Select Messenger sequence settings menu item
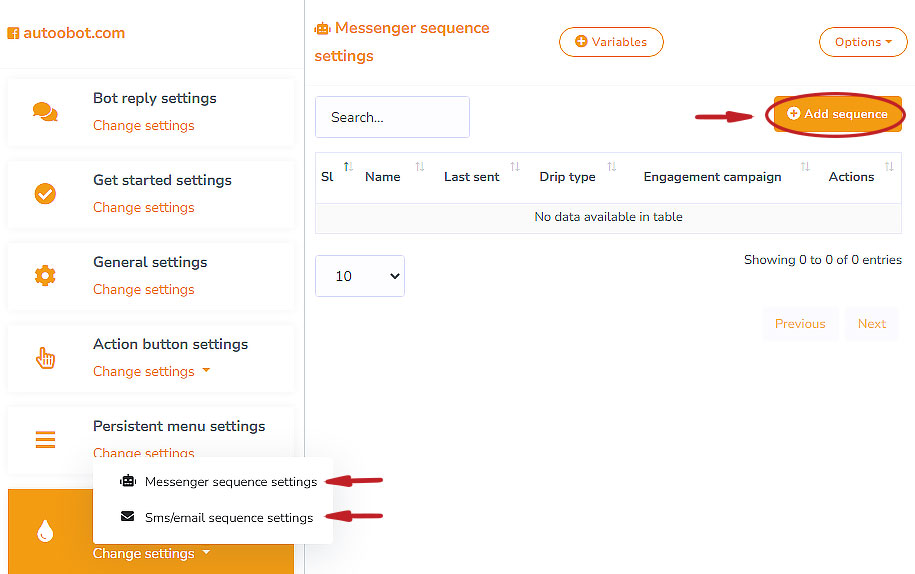Viewport: 915px width, 574px height. click(230, 482)
